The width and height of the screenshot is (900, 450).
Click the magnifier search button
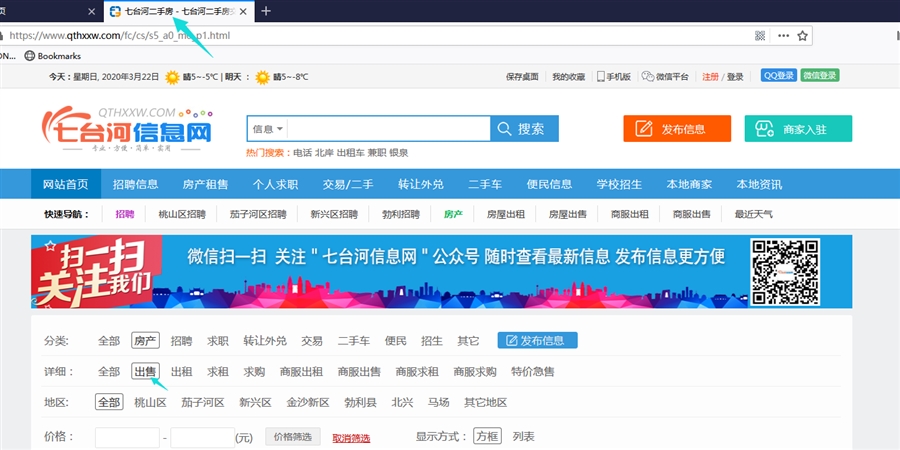(524, 129)
